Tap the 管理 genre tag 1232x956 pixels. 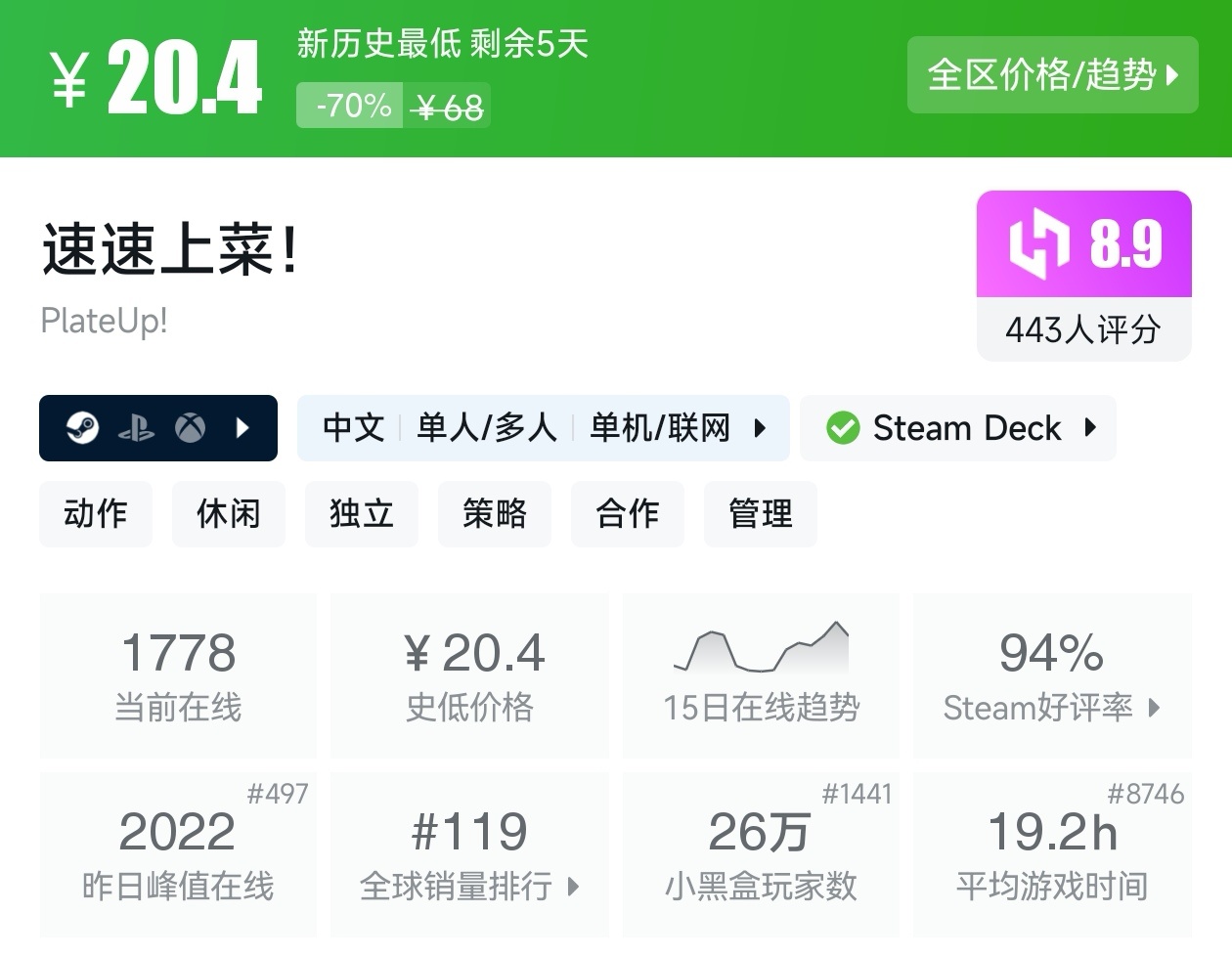coord(761,514)
